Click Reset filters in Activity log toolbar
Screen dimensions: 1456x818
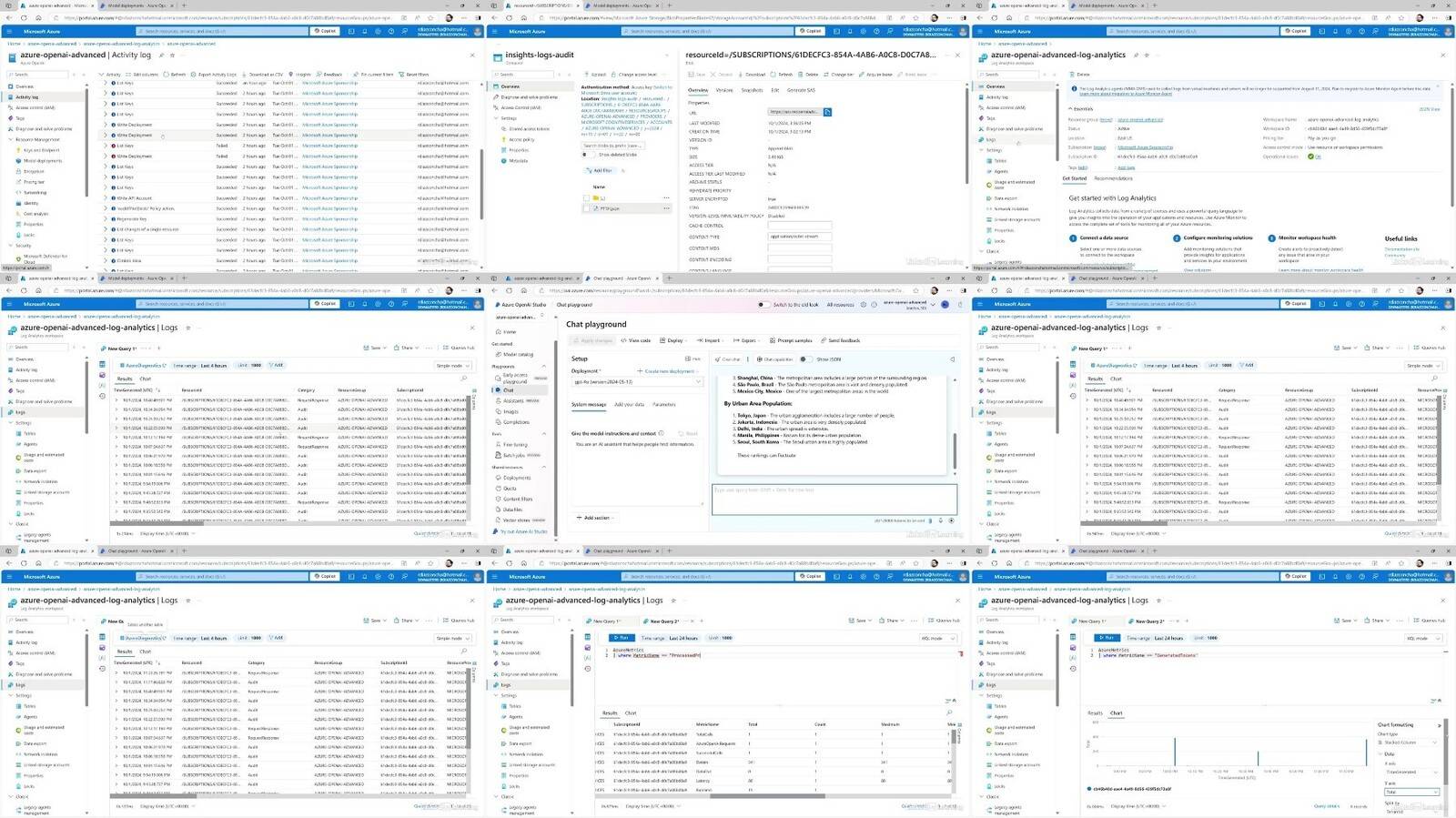click(x=415, y=75)
